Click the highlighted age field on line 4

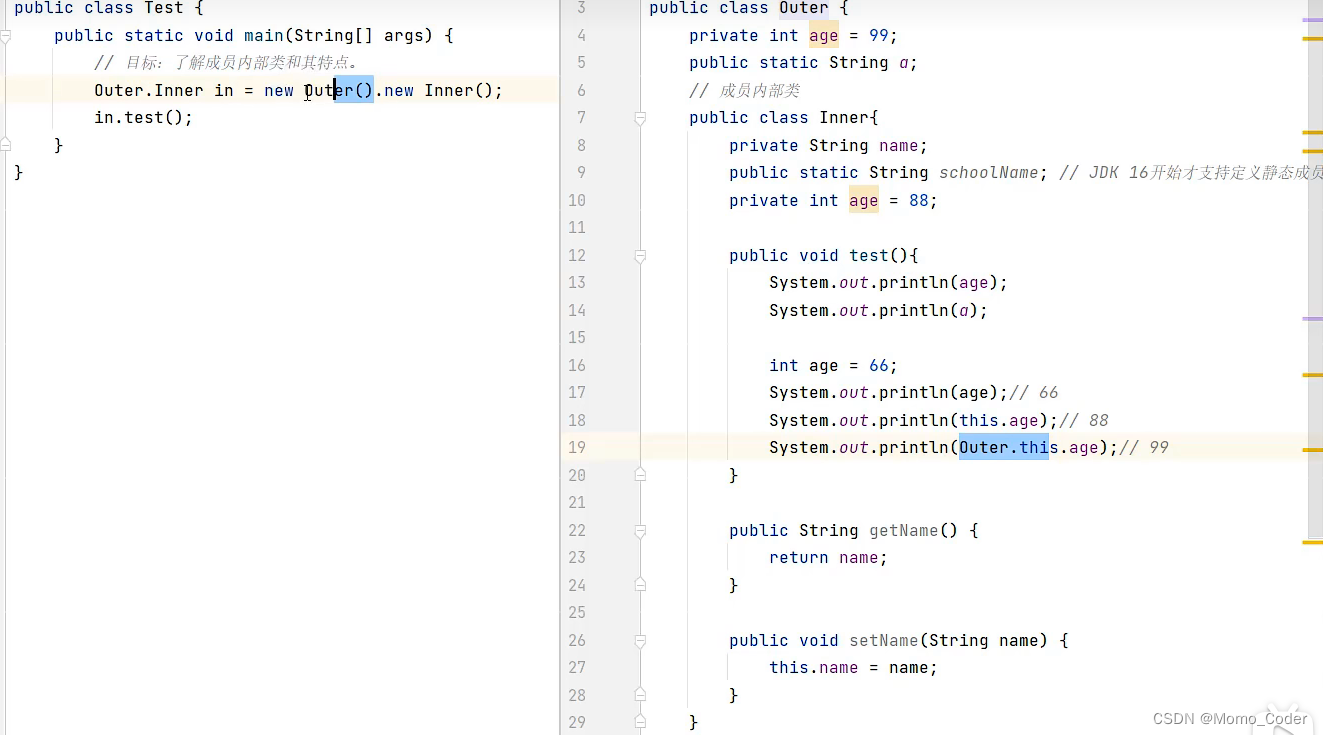823,35
